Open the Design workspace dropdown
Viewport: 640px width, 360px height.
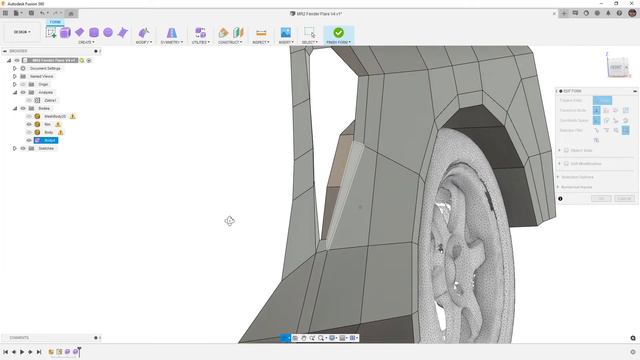[x=22, y=32]
